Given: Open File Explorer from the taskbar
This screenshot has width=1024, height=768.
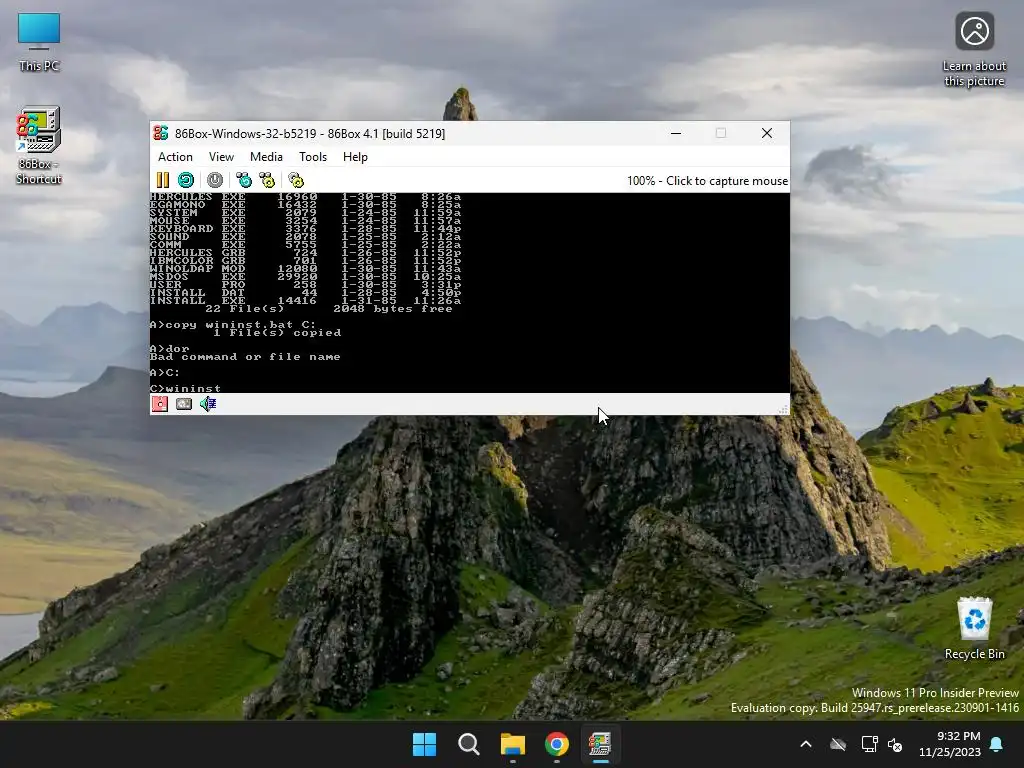Looking at the screenshot, I should click(x=513, y=744).
